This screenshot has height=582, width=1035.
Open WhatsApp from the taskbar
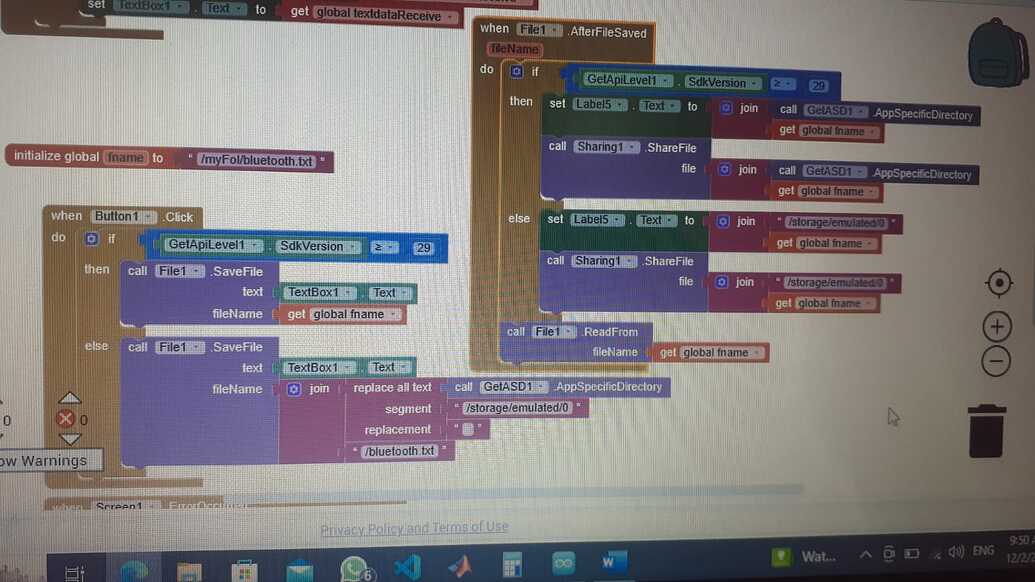(354, 568)
